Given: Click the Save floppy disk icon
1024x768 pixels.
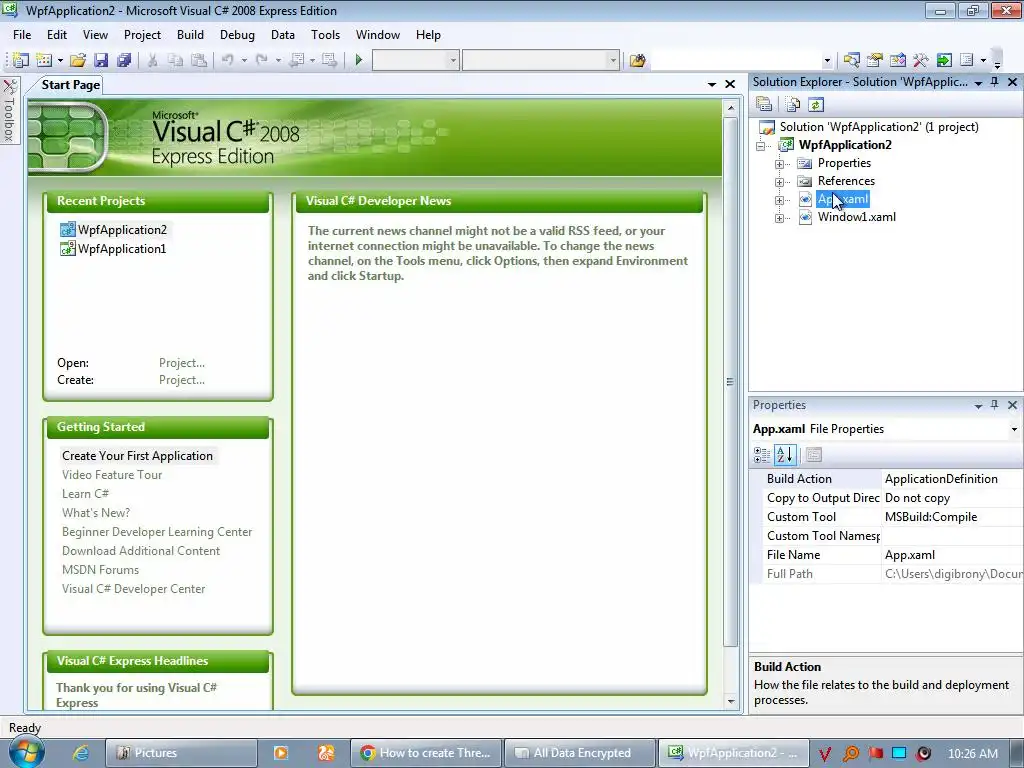Looking at the screenshot, I should pos(101,60).
